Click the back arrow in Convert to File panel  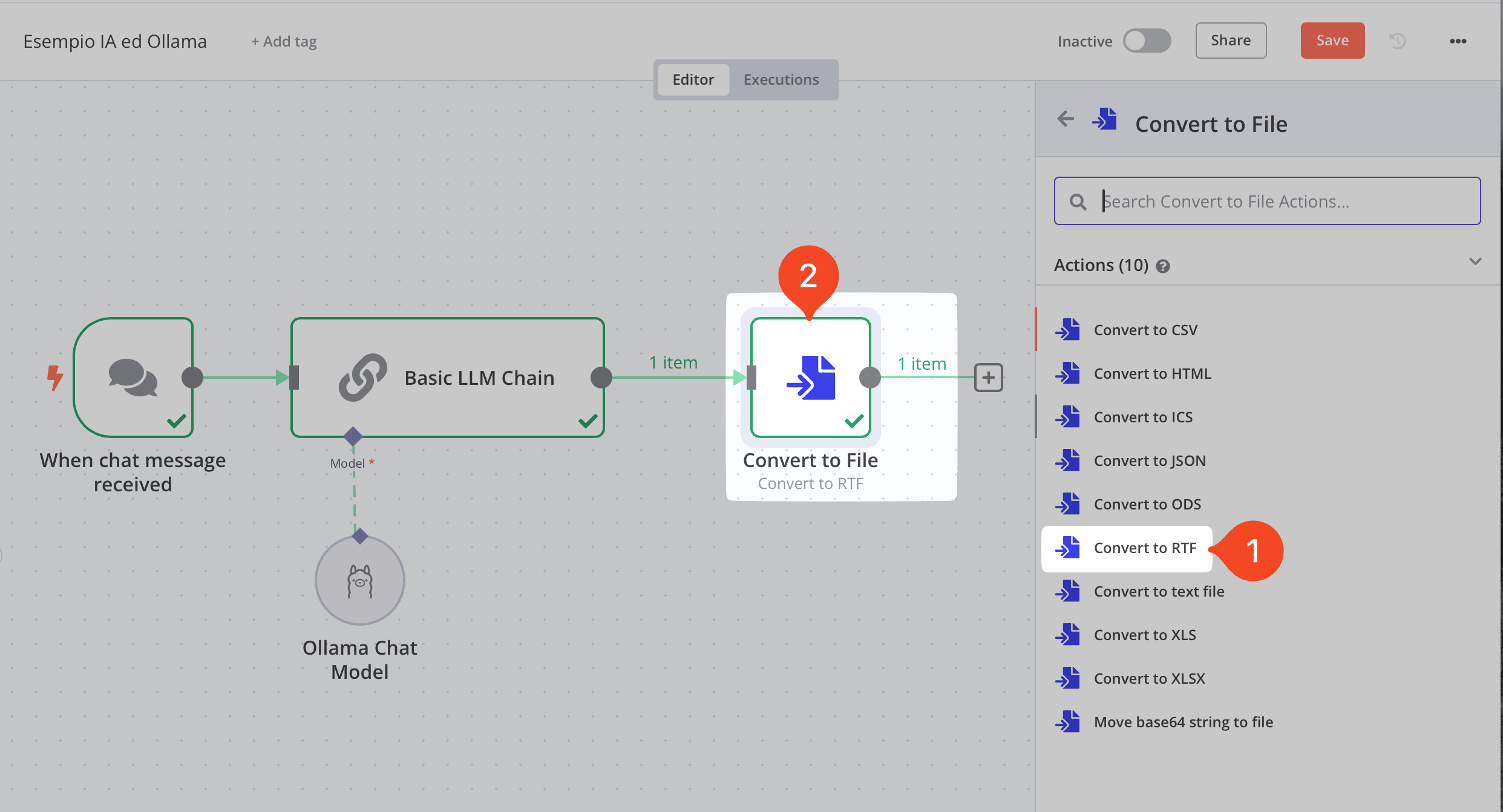click(1066, 119)
